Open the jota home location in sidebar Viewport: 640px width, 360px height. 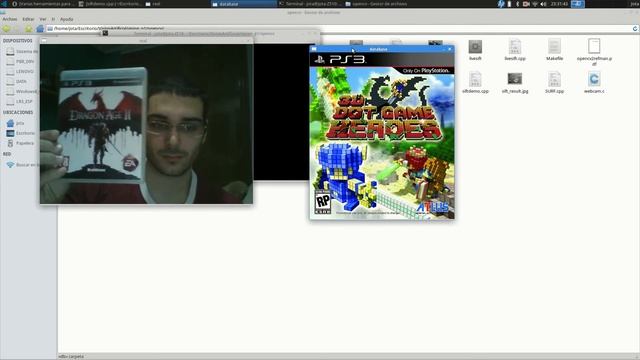pyautogui.click(x=16, y=123)
